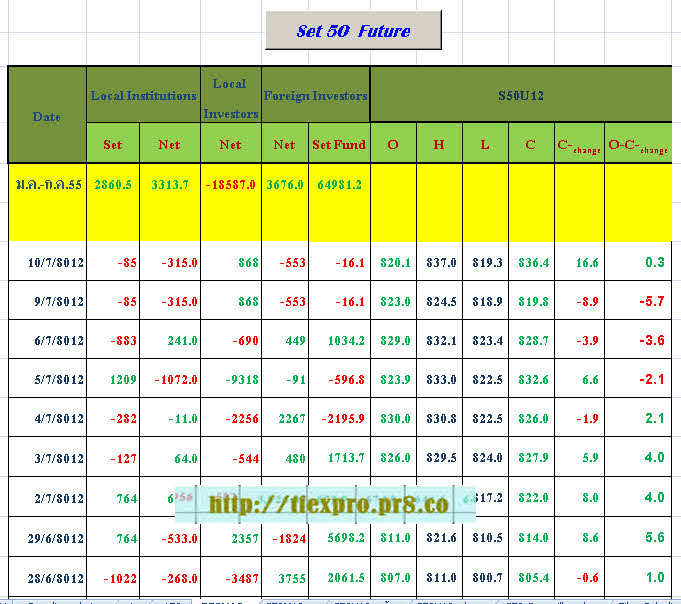
Task: Select the O-C-change column header
Action: tap(638, 145)
